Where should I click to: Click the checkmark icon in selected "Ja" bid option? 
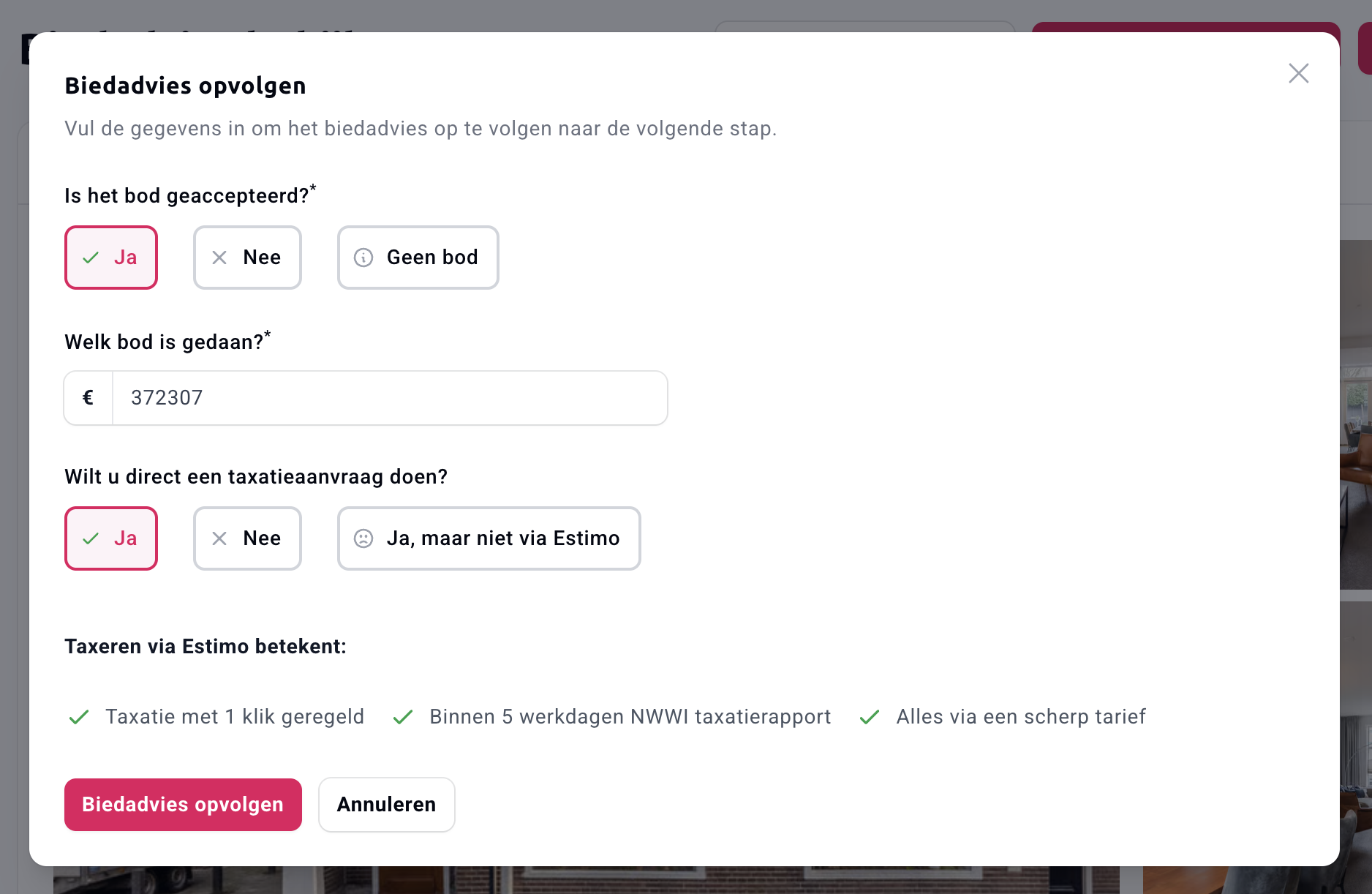coord(90,258)
